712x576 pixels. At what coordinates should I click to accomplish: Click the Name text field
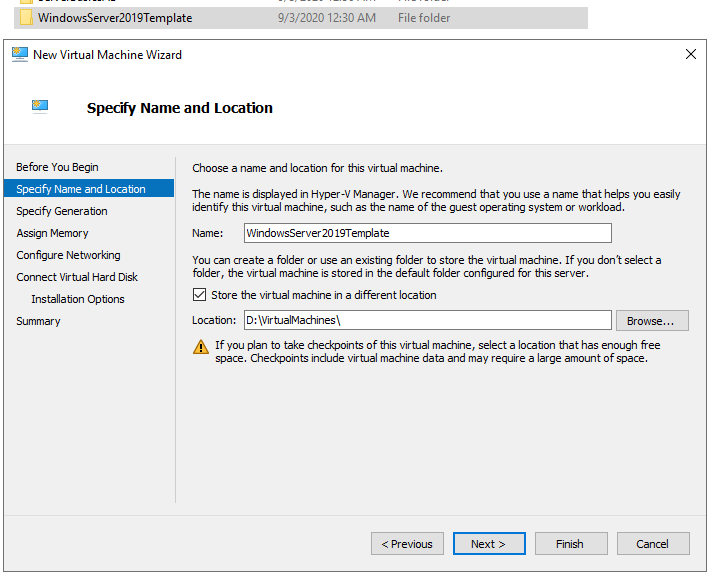pos(428,233)
